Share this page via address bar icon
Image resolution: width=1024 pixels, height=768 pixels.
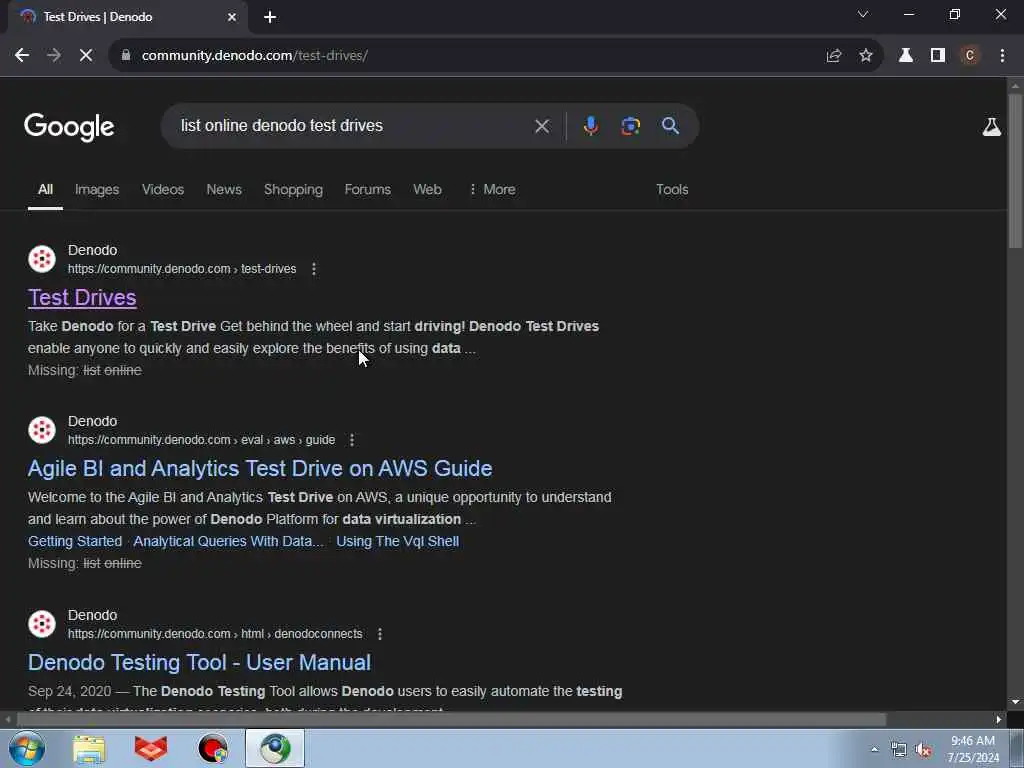click(x=833, y=56)
